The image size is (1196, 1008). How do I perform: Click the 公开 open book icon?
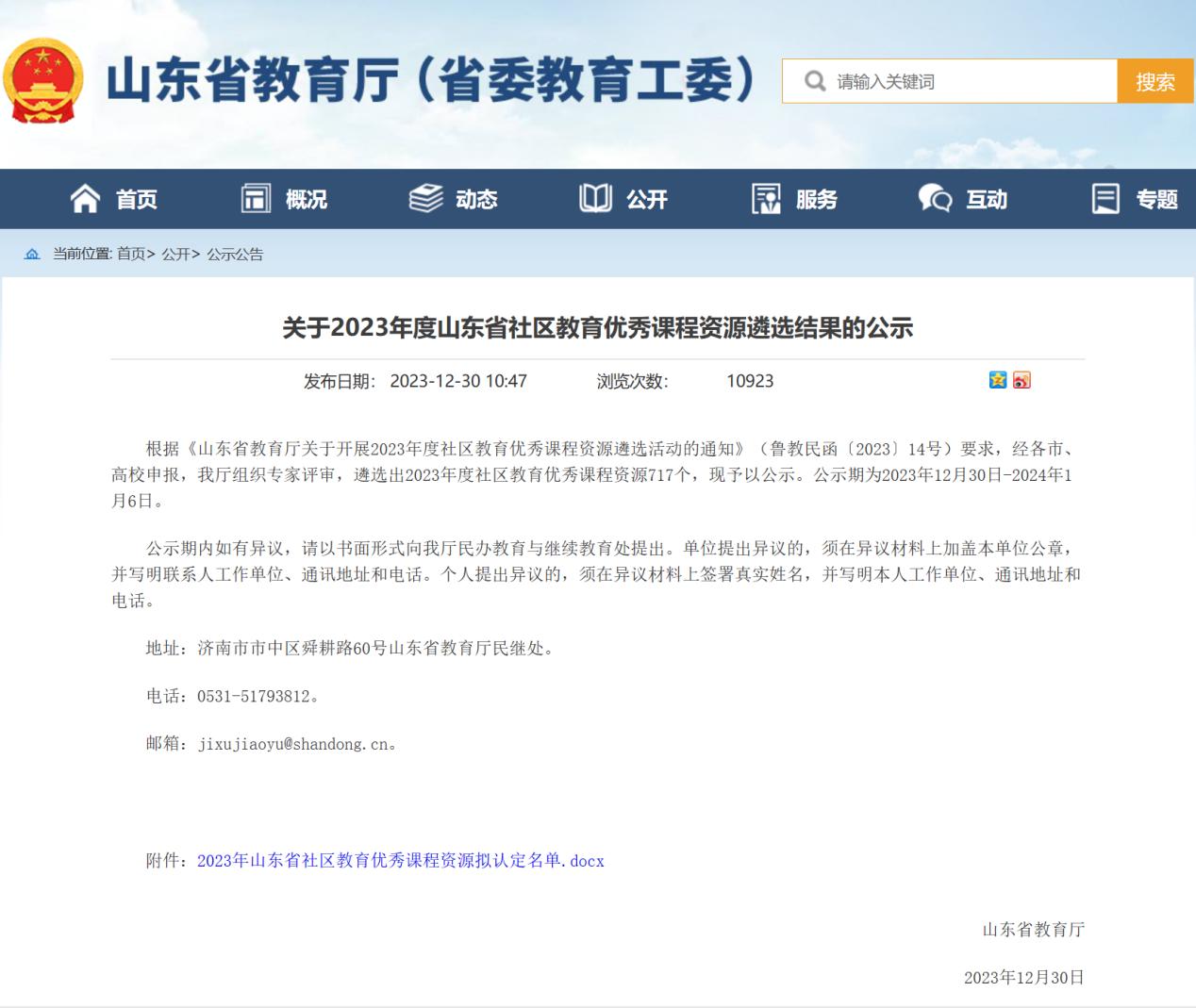pos(595,198)
